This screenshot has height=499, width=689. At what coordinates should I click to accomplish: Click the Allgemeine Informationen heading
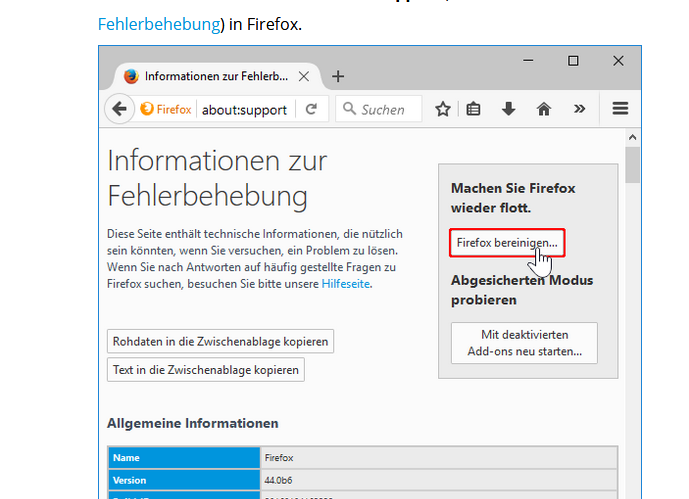click(192, 423)
